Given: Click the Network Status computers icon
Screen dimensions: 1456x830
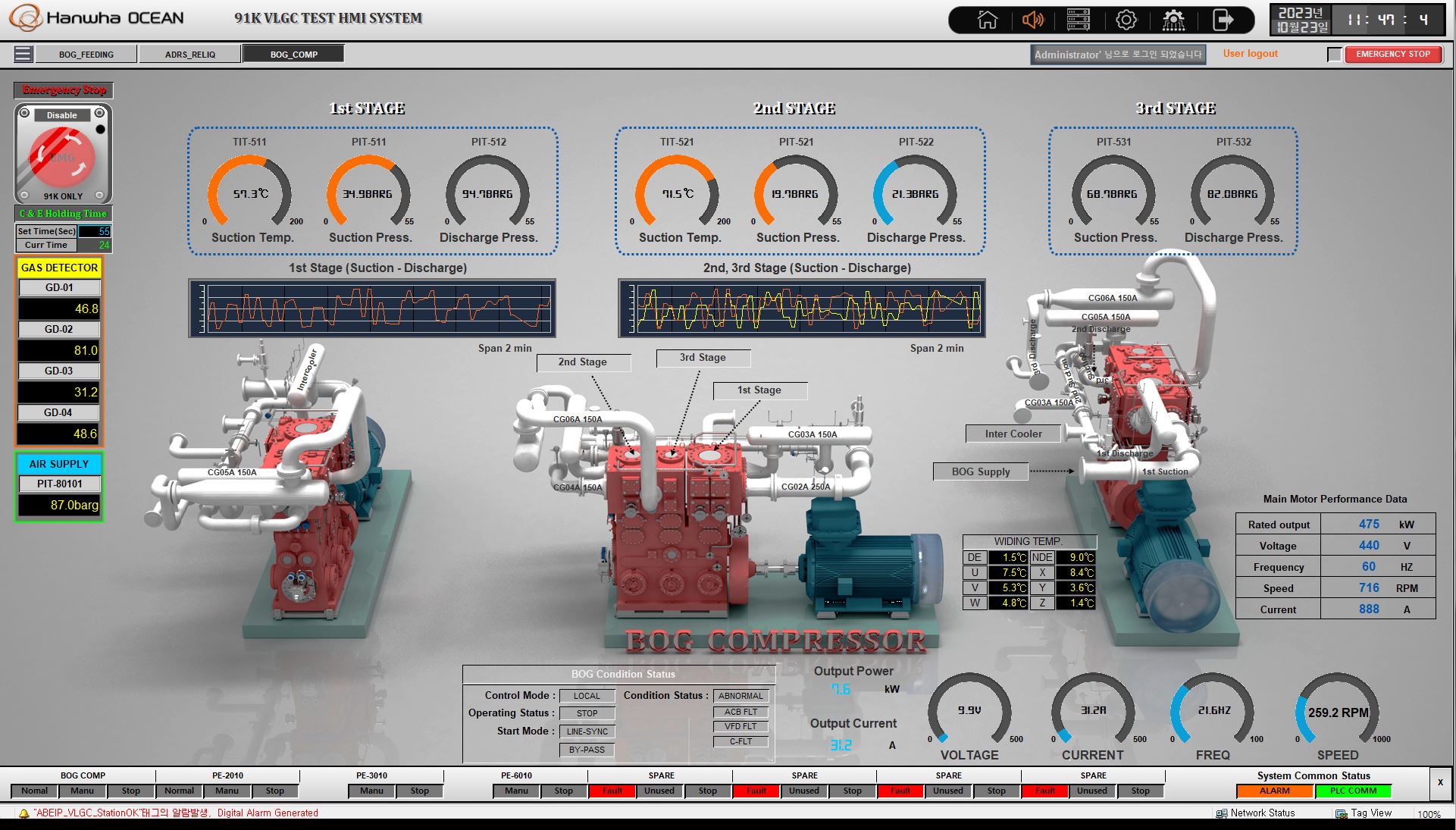Looking at the screenshot, I should pos(1221,813).
